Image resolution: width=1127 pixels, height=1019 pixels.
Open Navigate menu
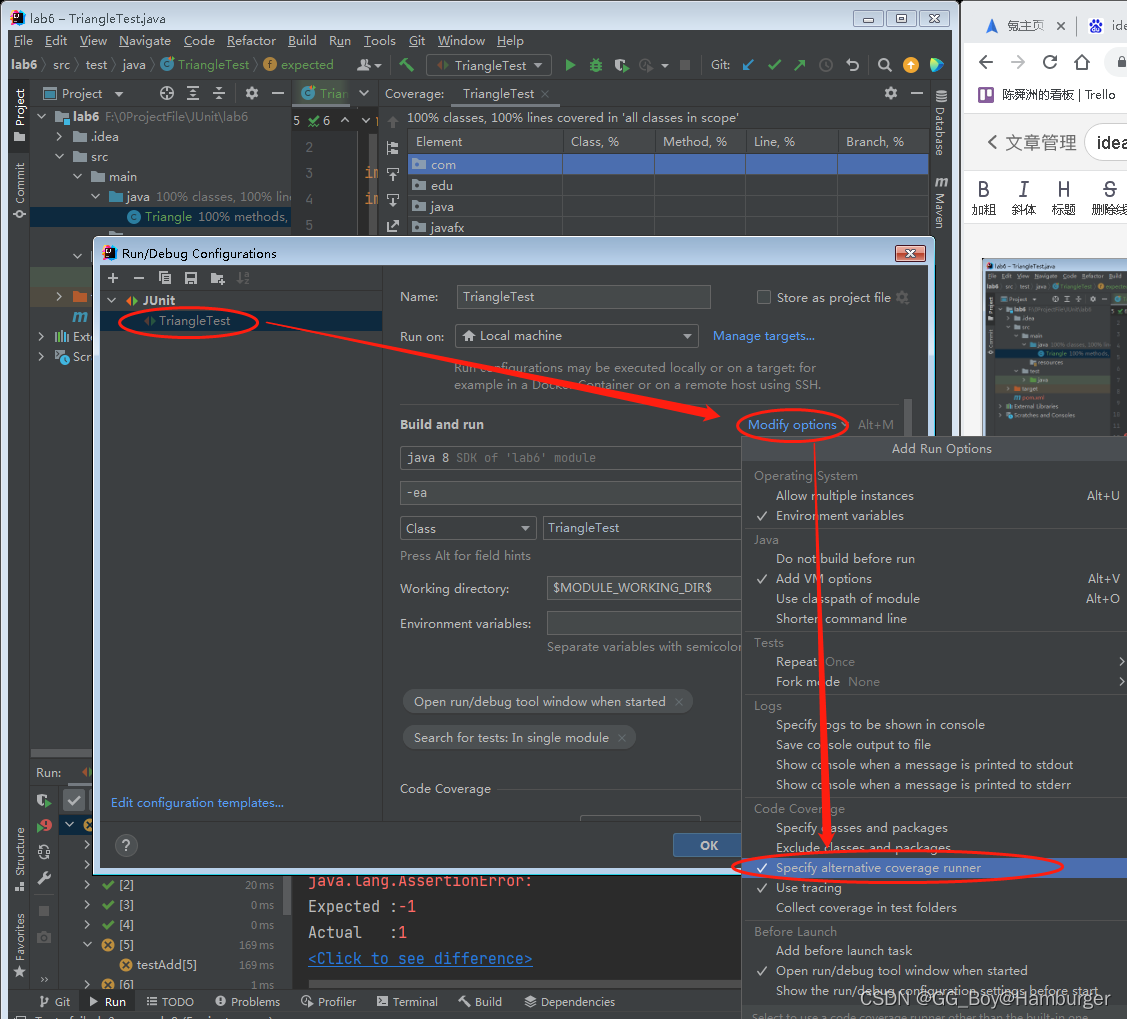[144, 41]
